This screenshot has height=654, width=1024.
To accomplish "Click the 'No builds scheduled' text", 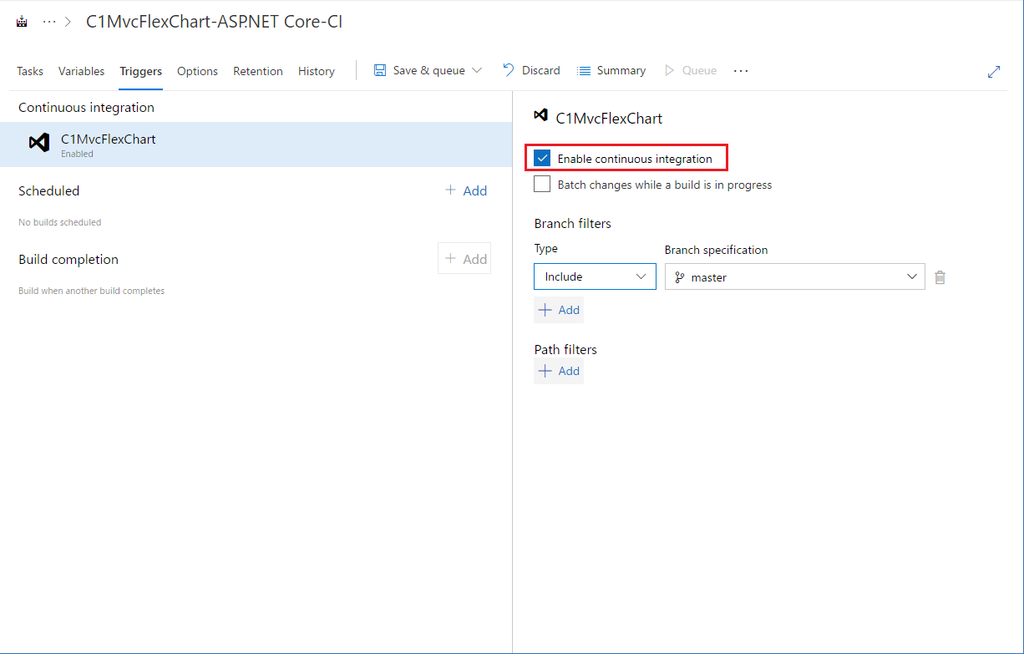I will pos(59,222).
